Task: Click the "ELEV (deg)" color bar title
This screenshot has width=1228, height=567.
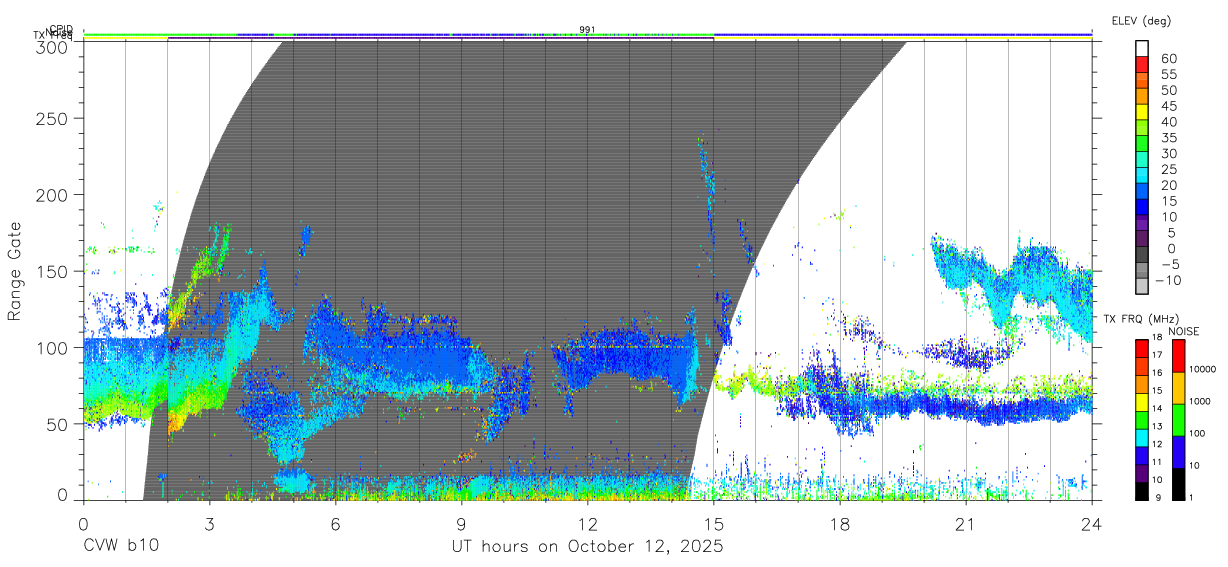Action: coord(1141,21)
